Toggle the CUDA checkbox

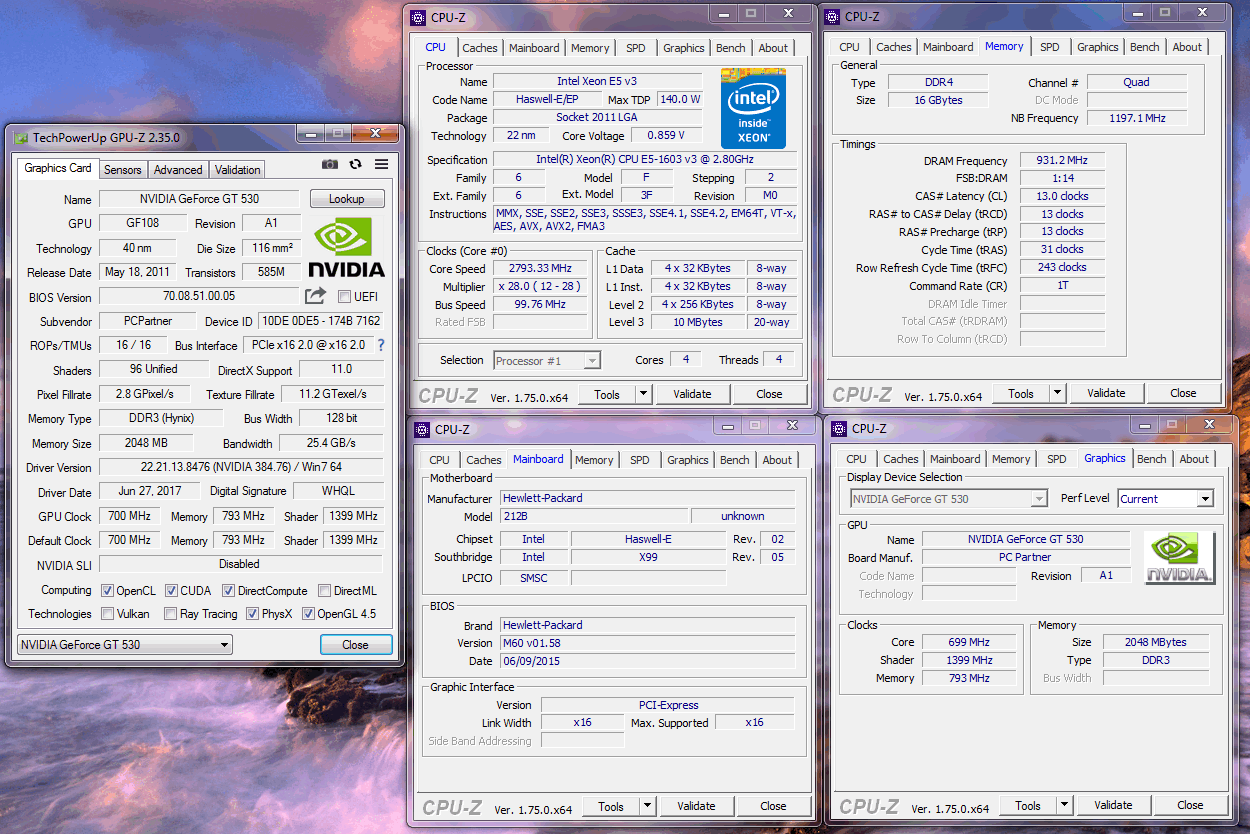pos(171,591)
